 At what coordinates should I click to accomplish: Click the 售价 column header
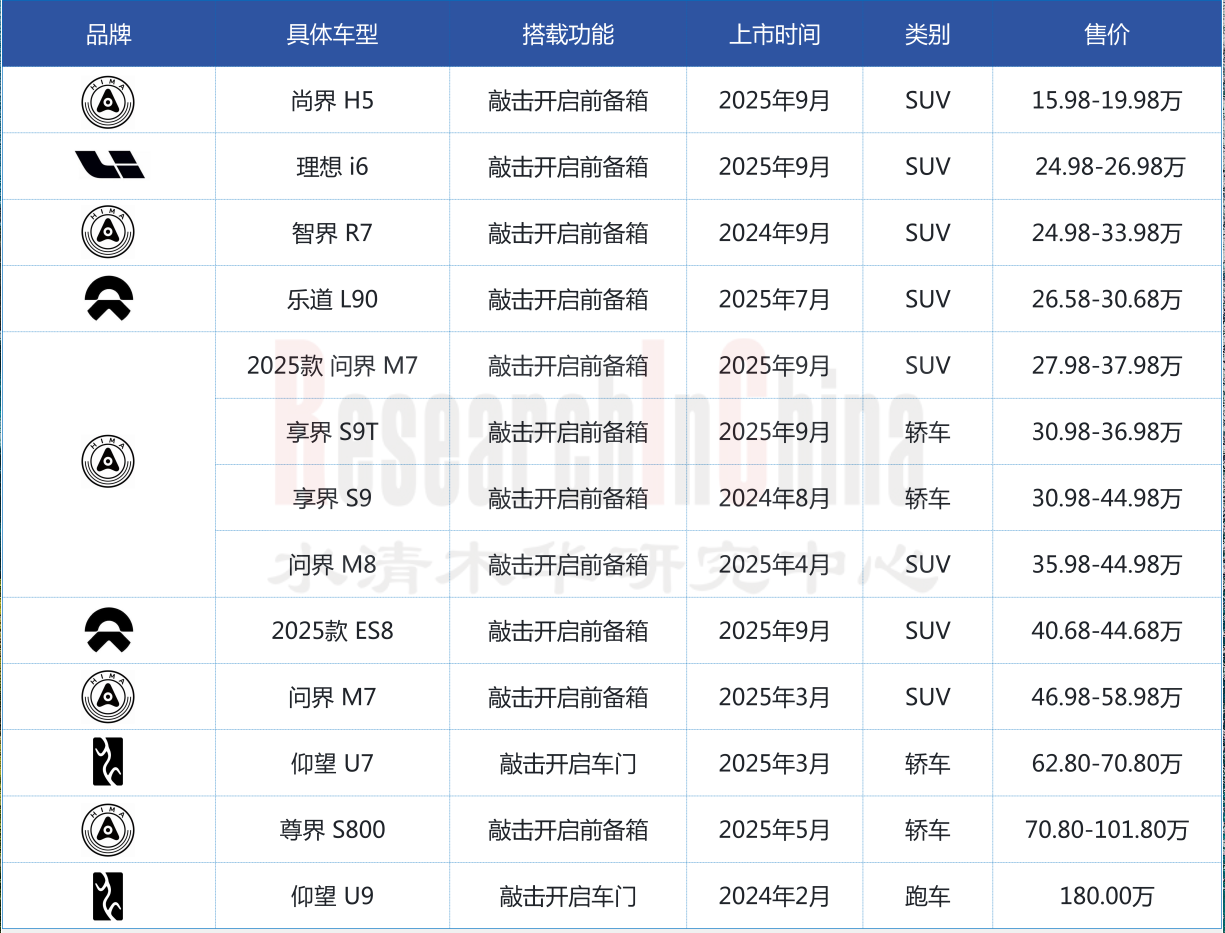[x=1106, y=34]
